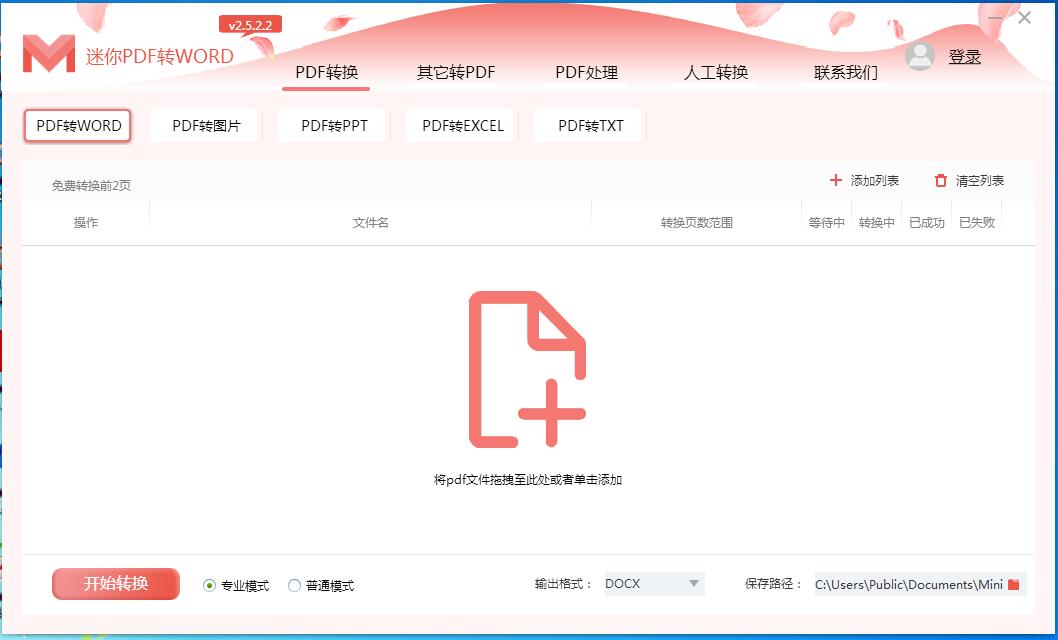Switch to PDF转图片 mode
Image resolution: width=1058 pixels, height=640 pixels.
point(204,125)
